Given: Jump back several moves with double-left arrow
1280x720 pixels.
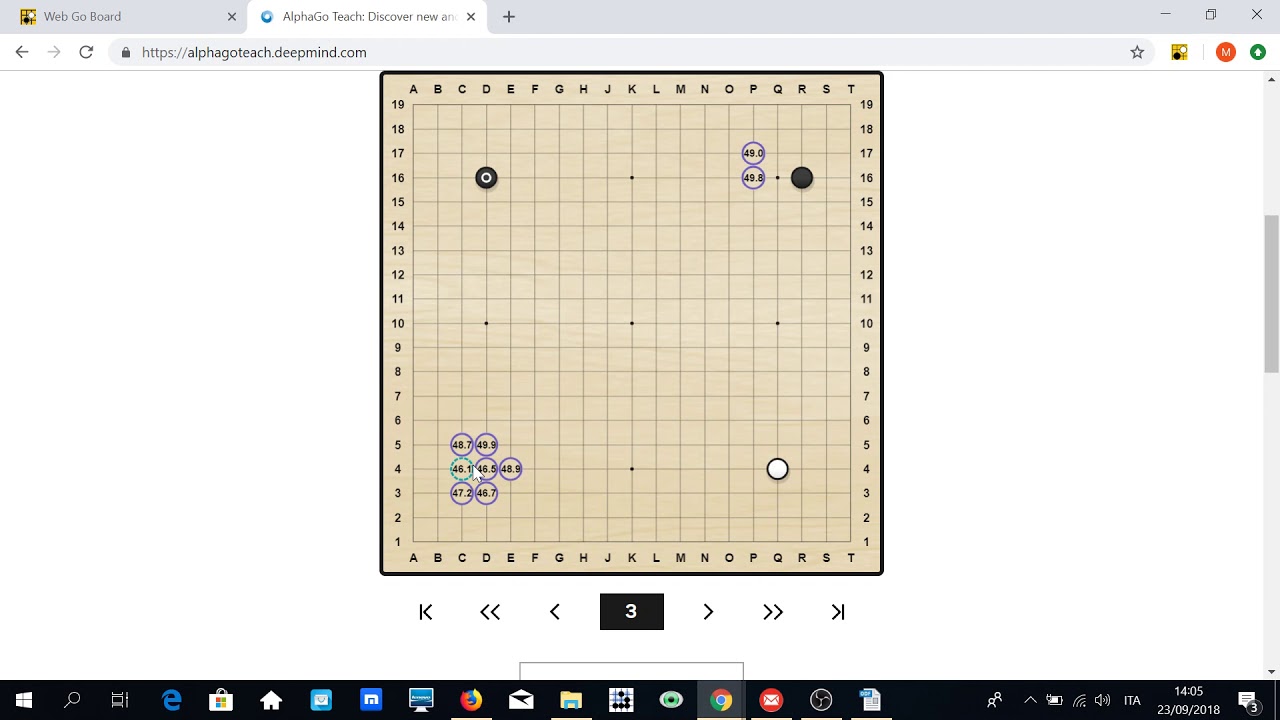Looking at the screenshot, I should pos(490,612).
